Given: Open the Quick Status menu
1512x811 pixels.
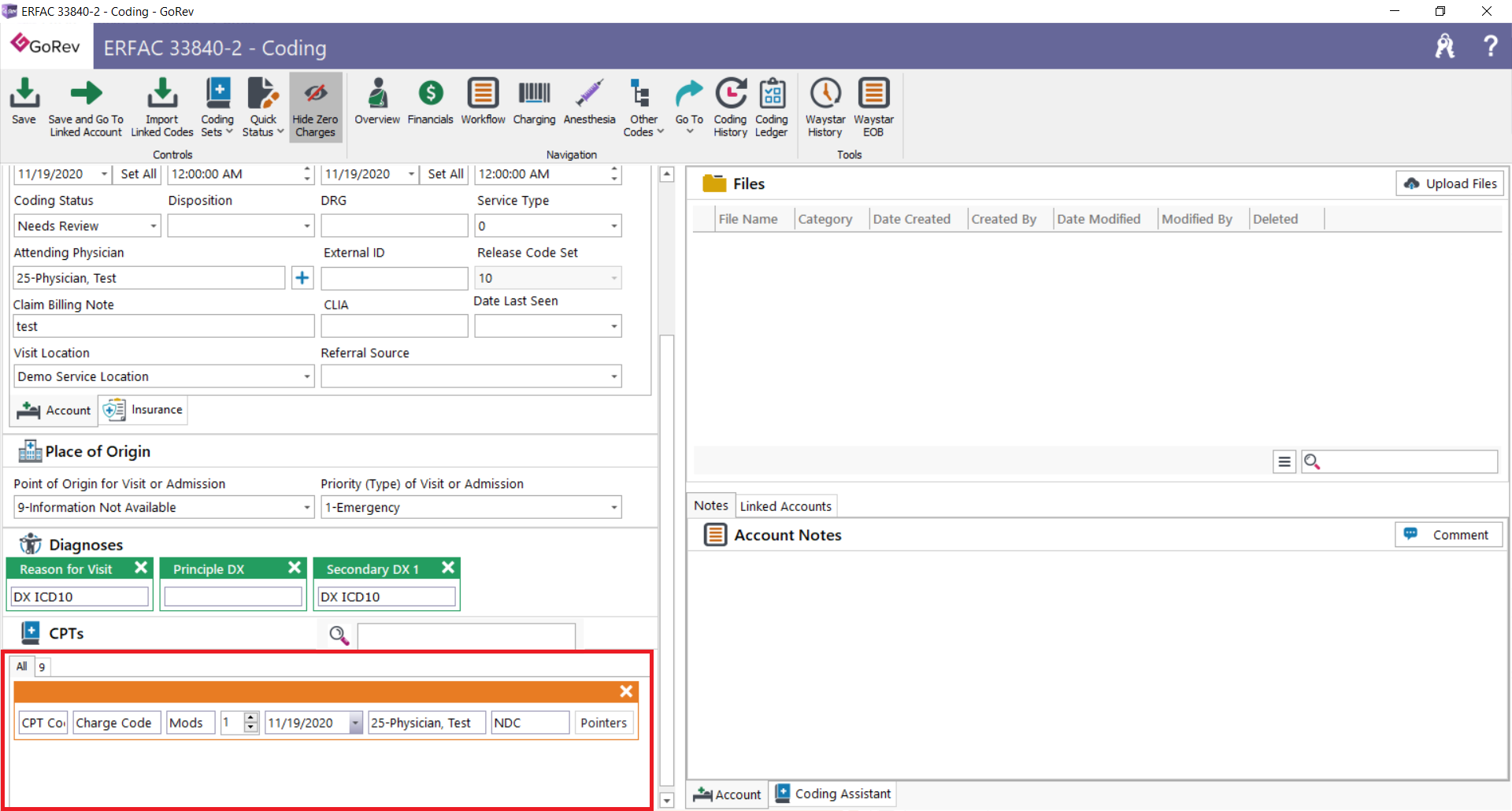Looking at the screenshot, I should click(x=263, y=108).
